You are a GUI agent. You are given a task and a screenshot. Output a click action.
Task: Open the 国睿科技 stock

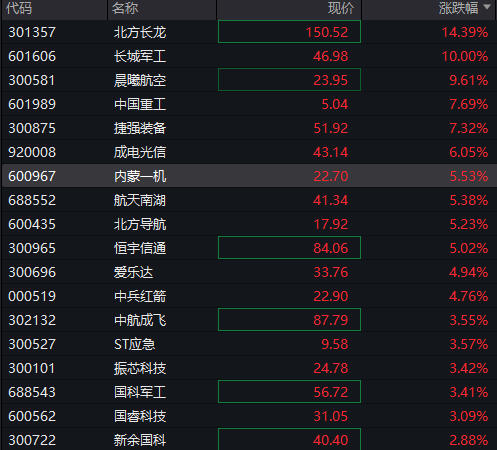tap(140, 416)
